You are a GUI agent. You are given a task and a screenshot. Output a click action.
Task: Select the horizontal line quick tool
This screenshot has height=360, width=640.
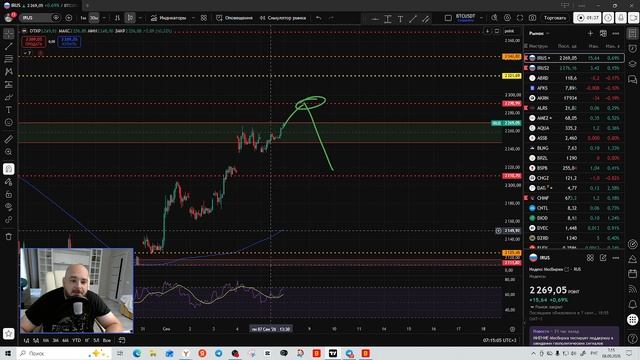375,19
